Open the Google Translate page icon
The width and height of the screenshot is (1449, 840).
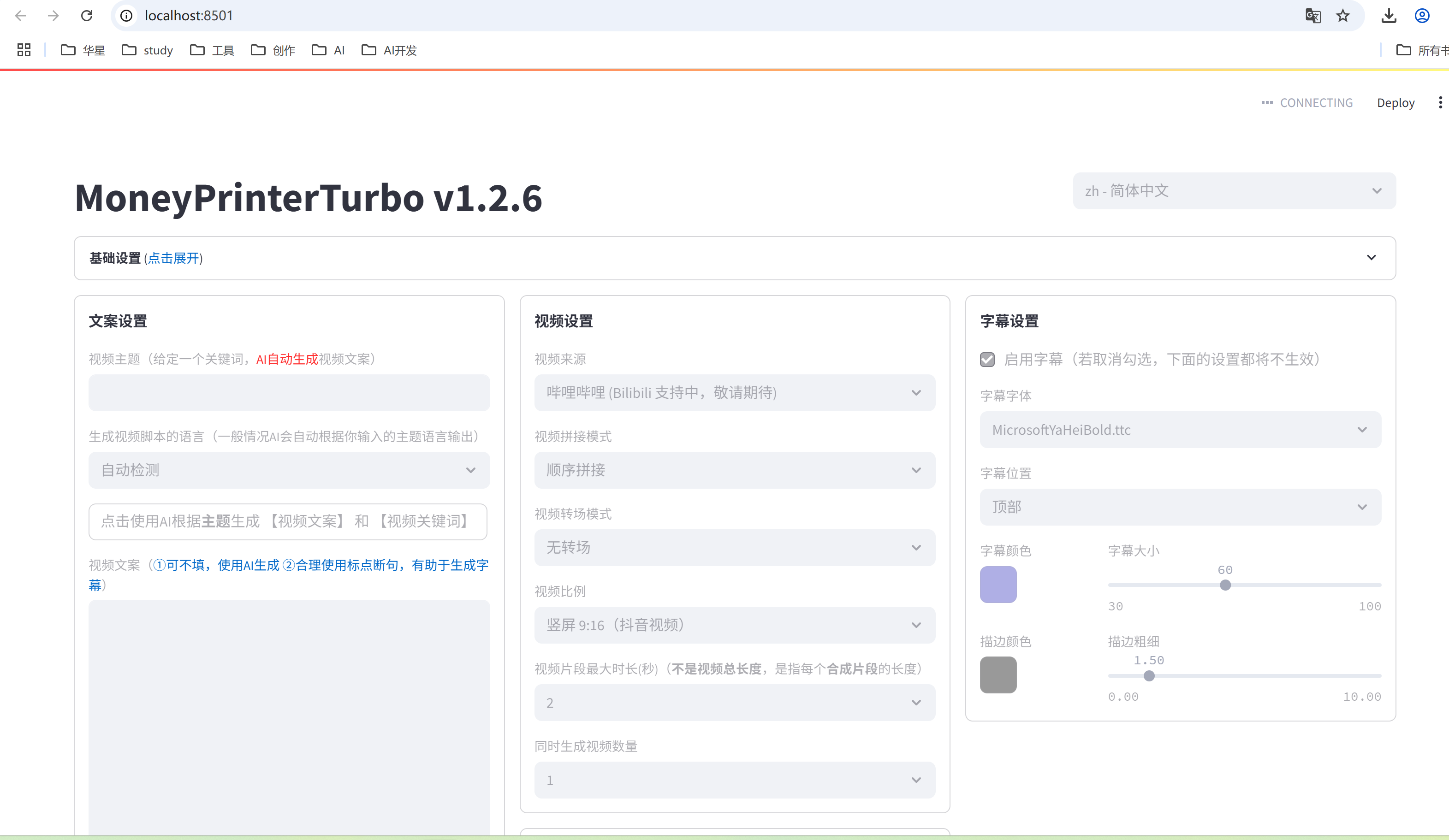(1313, 16)
